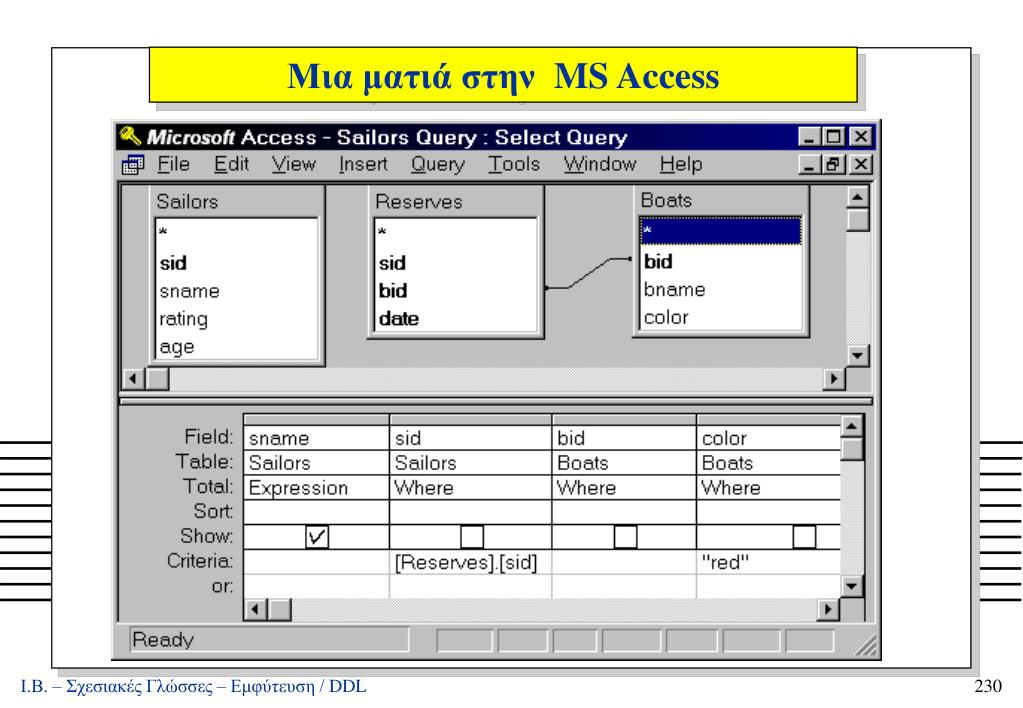This screenshot has height=708, width=1023.
Task: Click right arrow of design grid horizontal scrollbar
Action: (x=828, y=609)
